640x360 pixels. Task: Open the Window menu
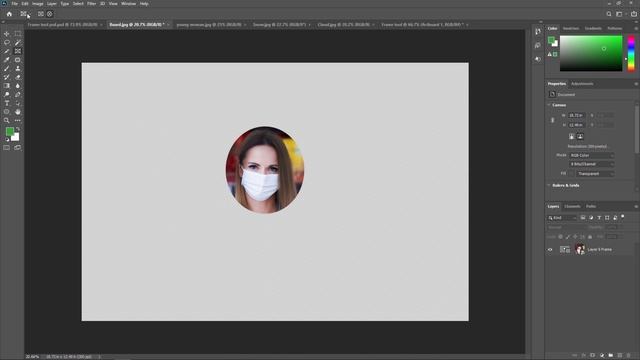coord(129,4)
